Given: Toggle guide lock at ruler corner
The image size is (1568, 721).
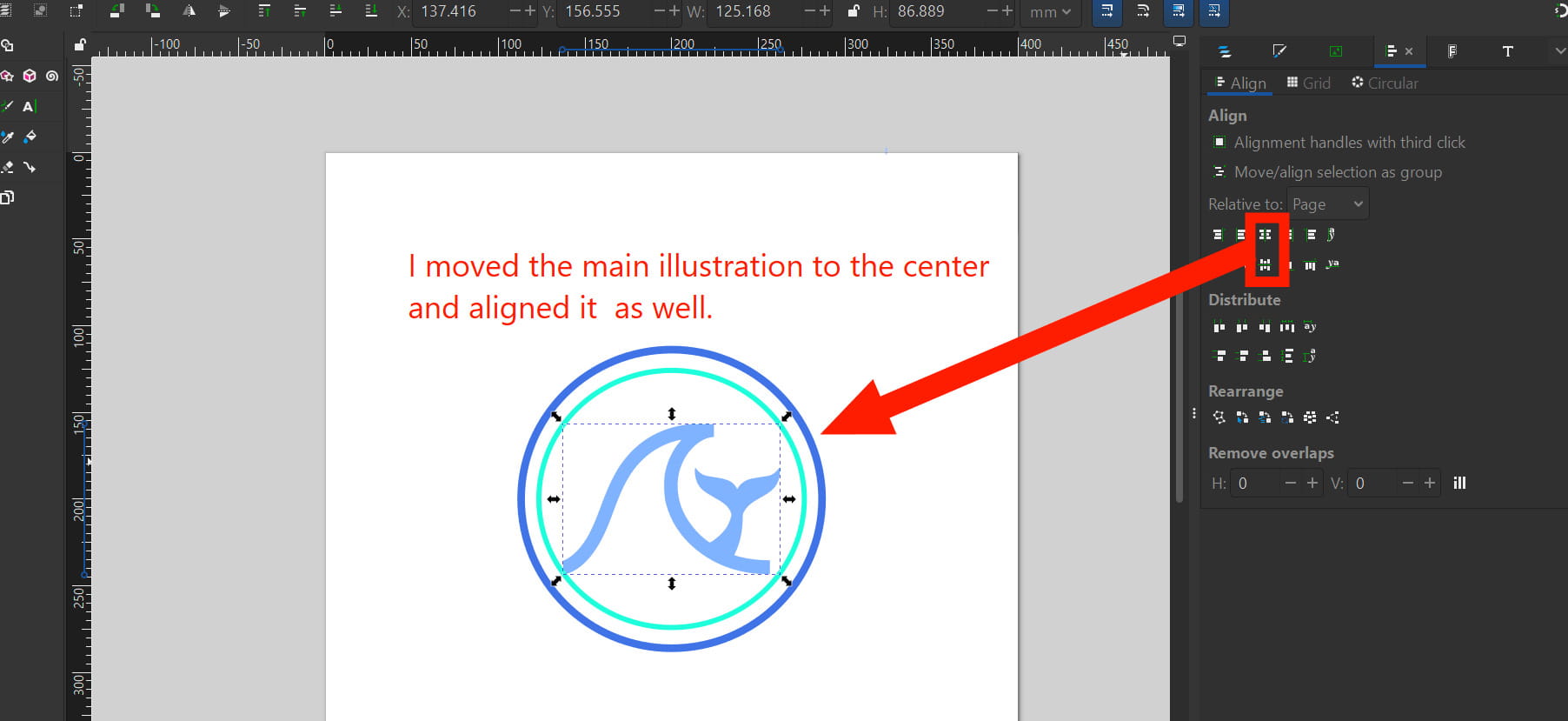Looking at the screenshot, I should point(80,45).
